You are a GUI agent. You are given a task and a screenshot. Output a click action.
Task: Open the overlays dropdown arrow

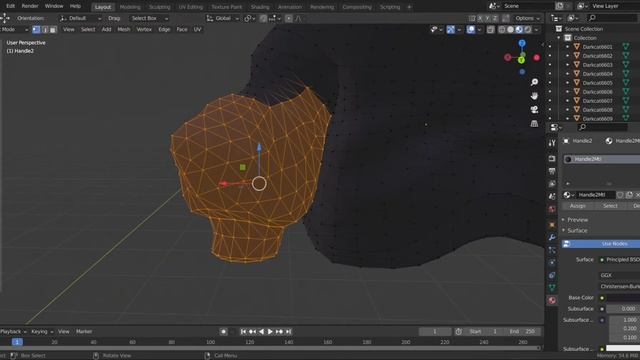[479, 29]
